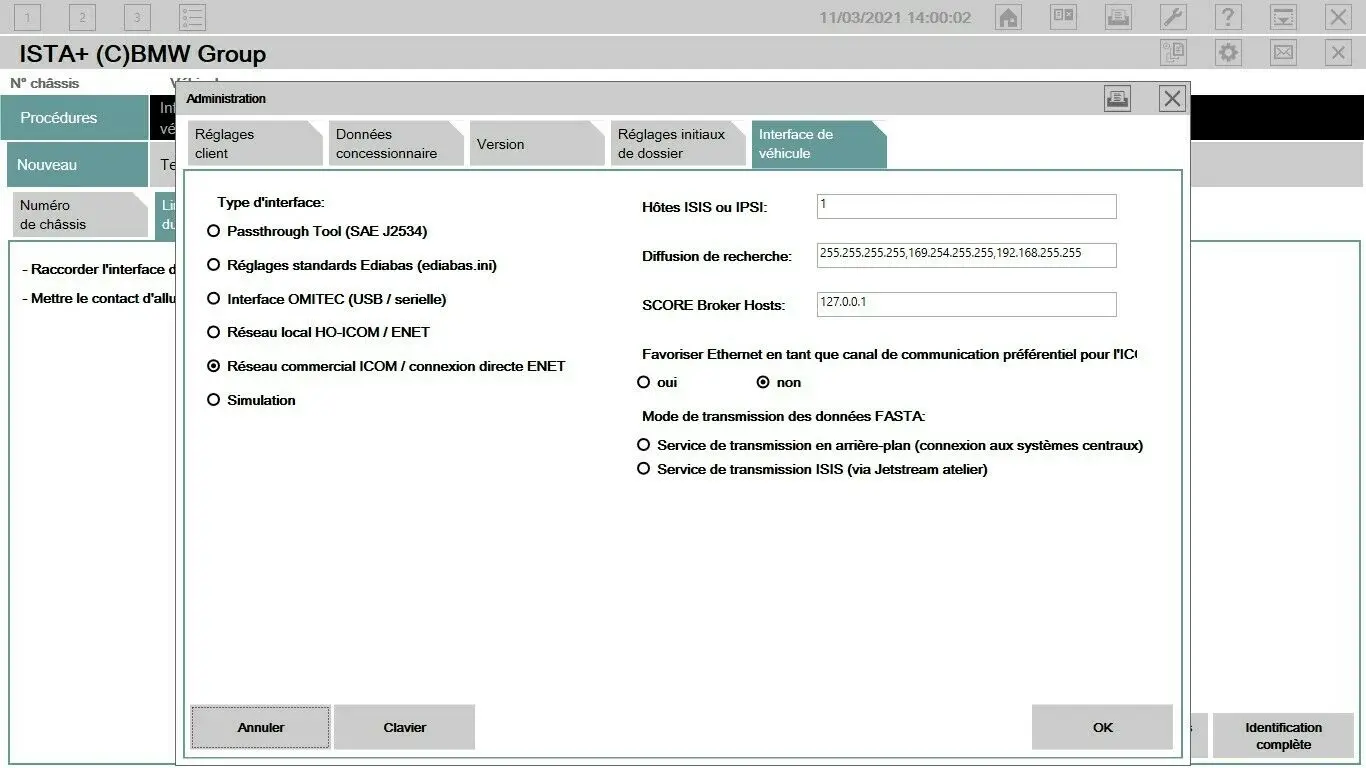1366x768 pixels.
Task: Open the Clavier on-screen keyboard button
Action: coord(404,727)
